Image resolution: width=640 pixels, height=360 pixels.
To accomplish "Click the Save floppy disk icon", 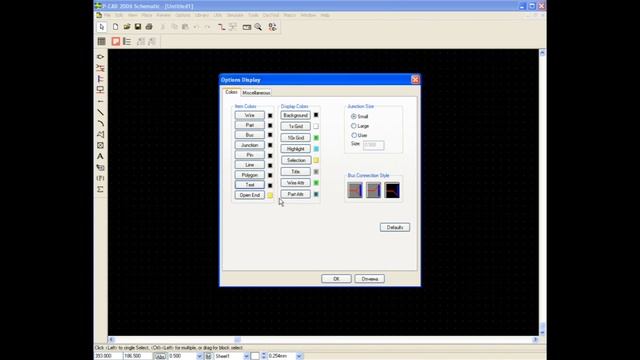I will coord(138,27).
